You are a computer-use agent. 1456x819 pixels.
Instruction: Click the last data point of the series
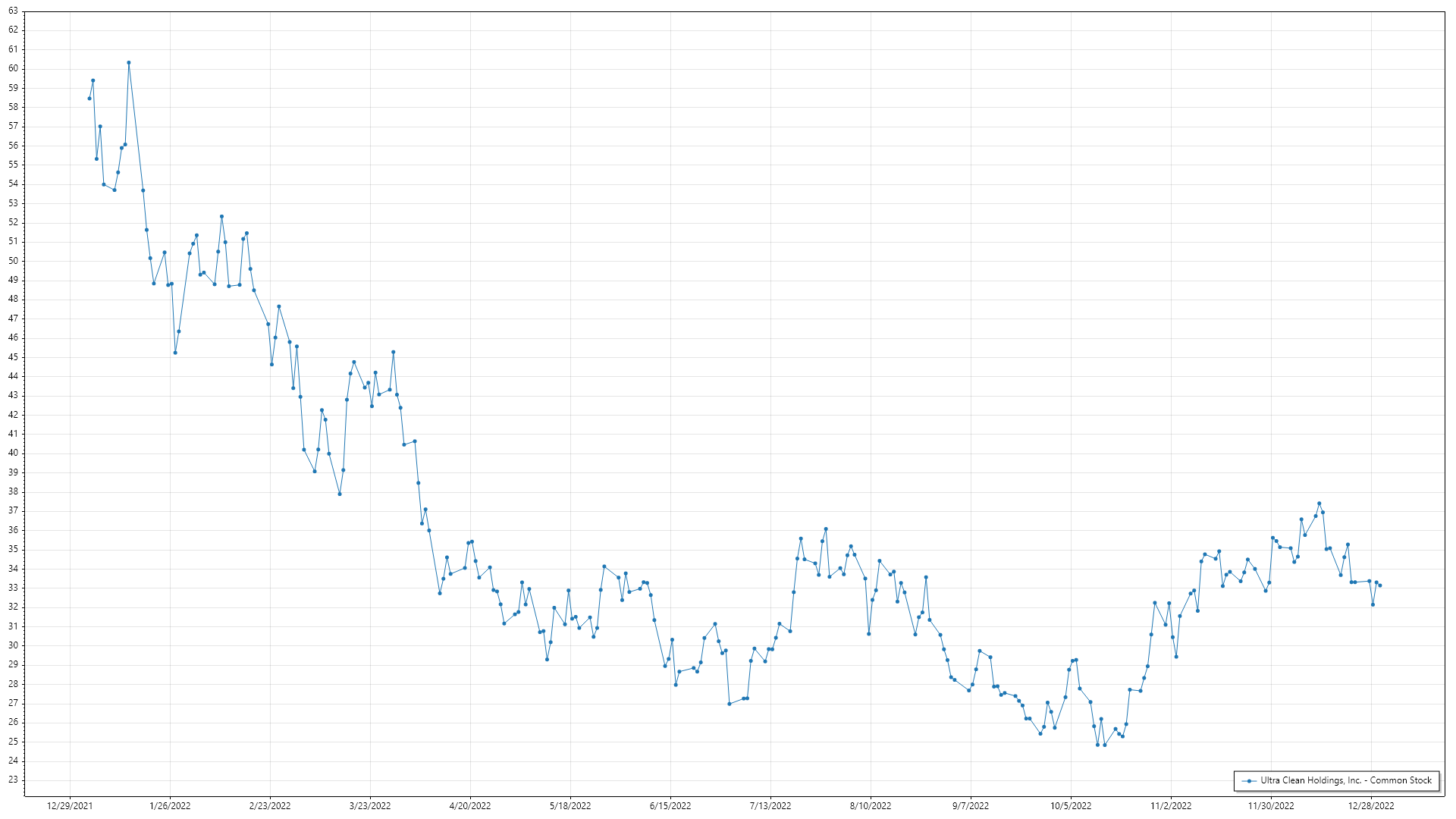tap(1379, 585)
